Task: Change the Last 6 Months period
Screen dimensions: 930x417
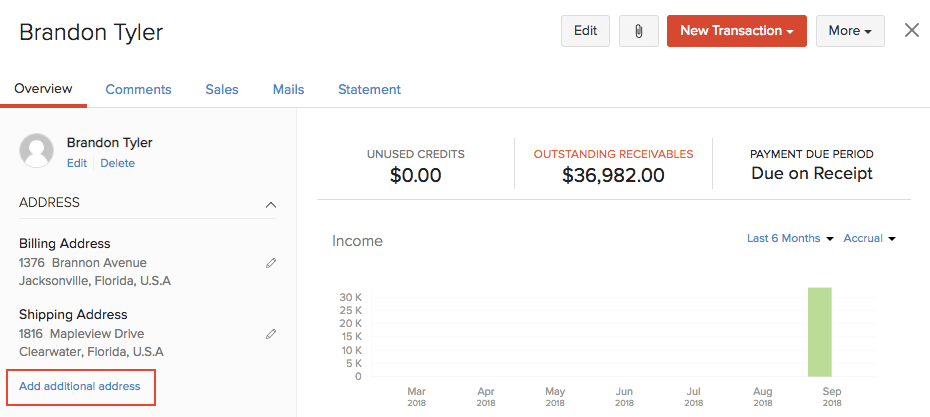Action: click(x=790, y=238)
